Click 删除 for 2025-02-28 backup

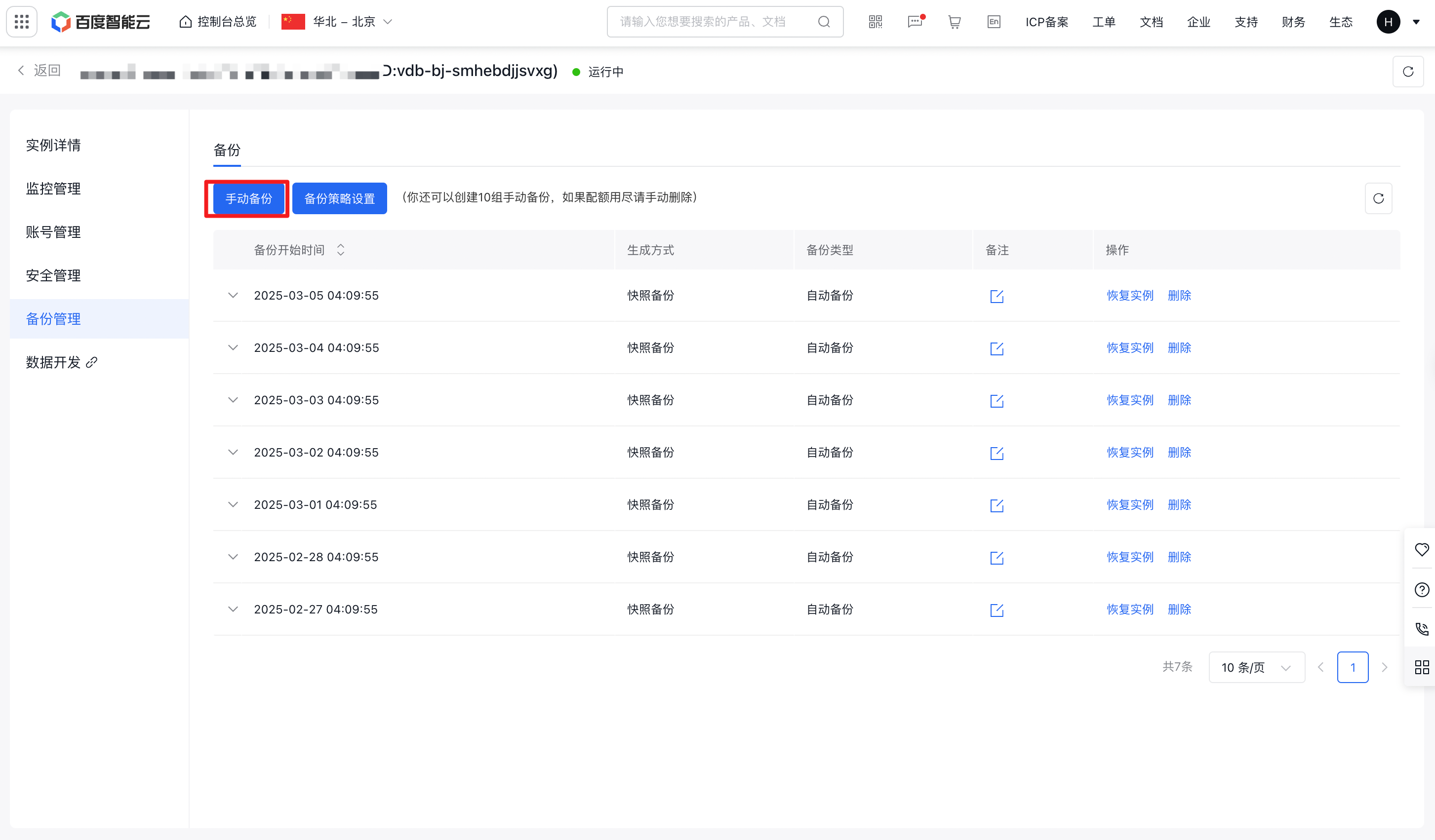1179,557
